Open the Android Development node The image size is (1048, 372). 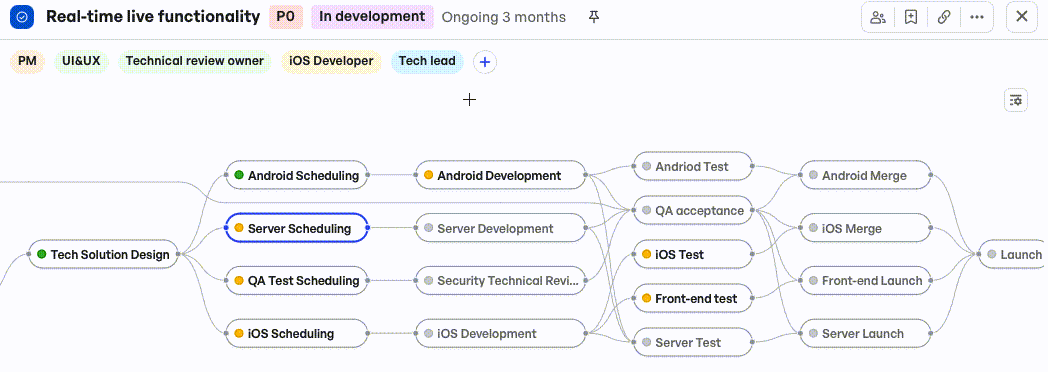pos(501,175)
